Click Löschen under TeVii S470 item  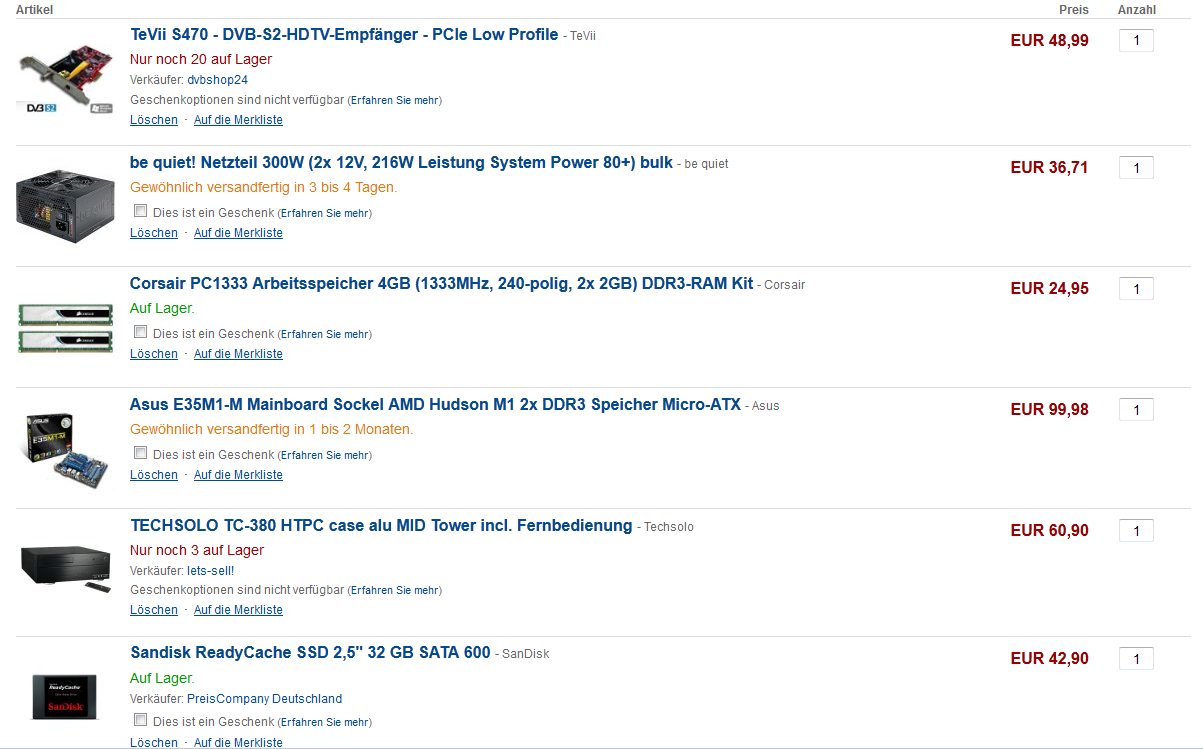coord(154,120)
